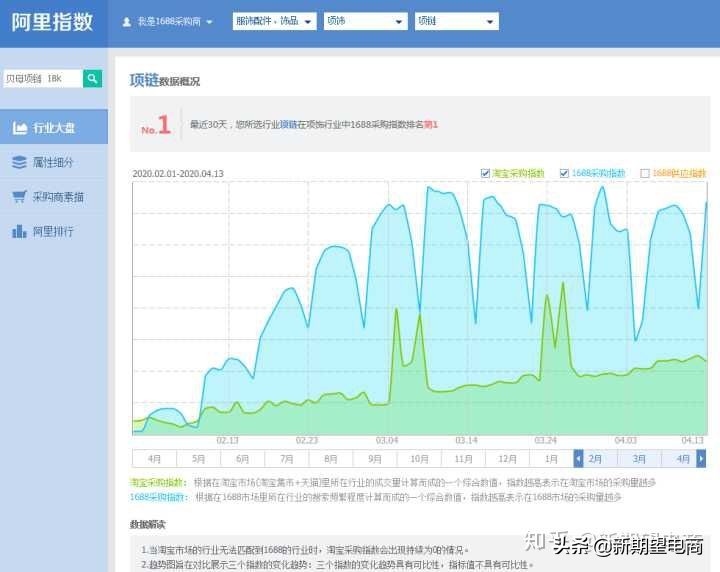Select 11月 on month timeline
Screen dimensions: 720x572
coord(463,459)
